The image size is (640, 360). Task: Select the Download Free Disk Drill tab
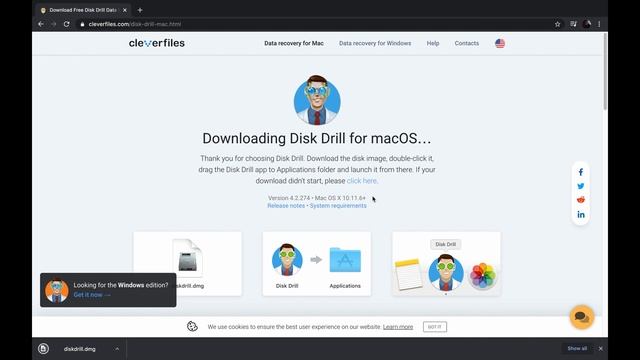point(83,10)
